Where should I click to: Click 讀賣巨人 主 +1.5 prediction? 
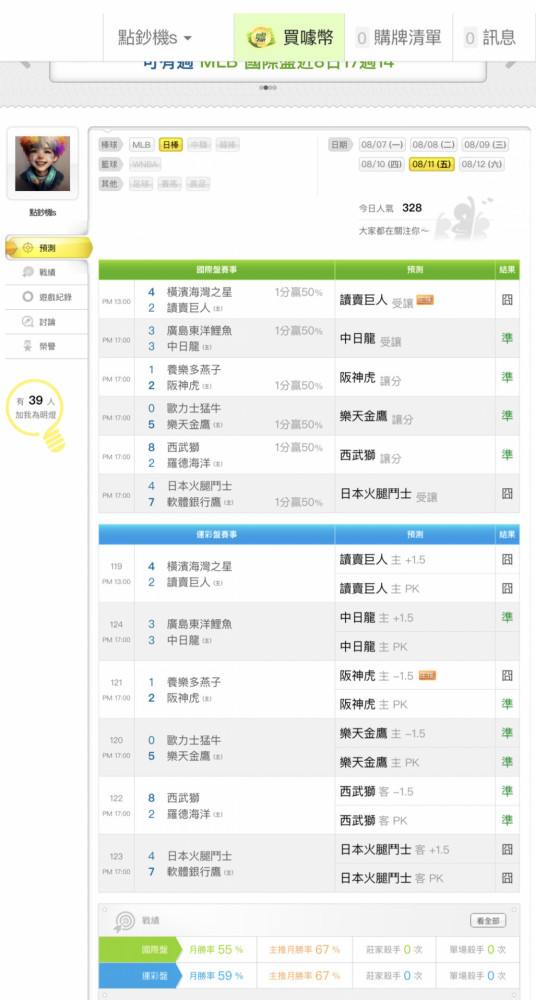pos(382,560)
